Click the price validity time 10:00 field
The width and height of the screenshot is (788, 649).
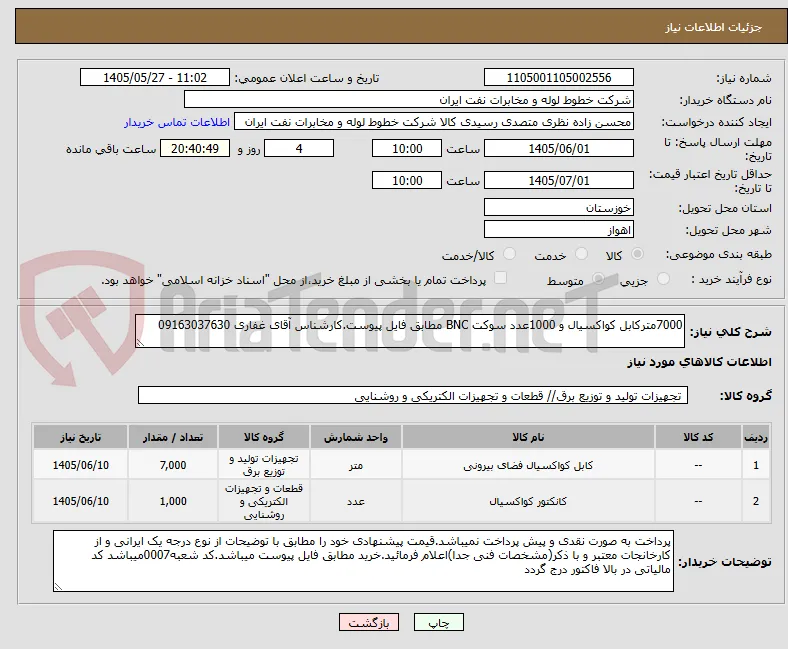(407, 180)
